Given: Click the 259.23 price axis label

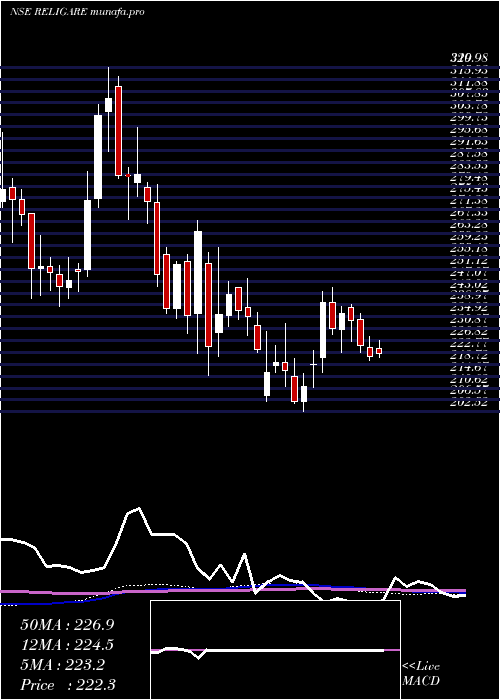Looking at the screenshot, I should pos(468,238).
